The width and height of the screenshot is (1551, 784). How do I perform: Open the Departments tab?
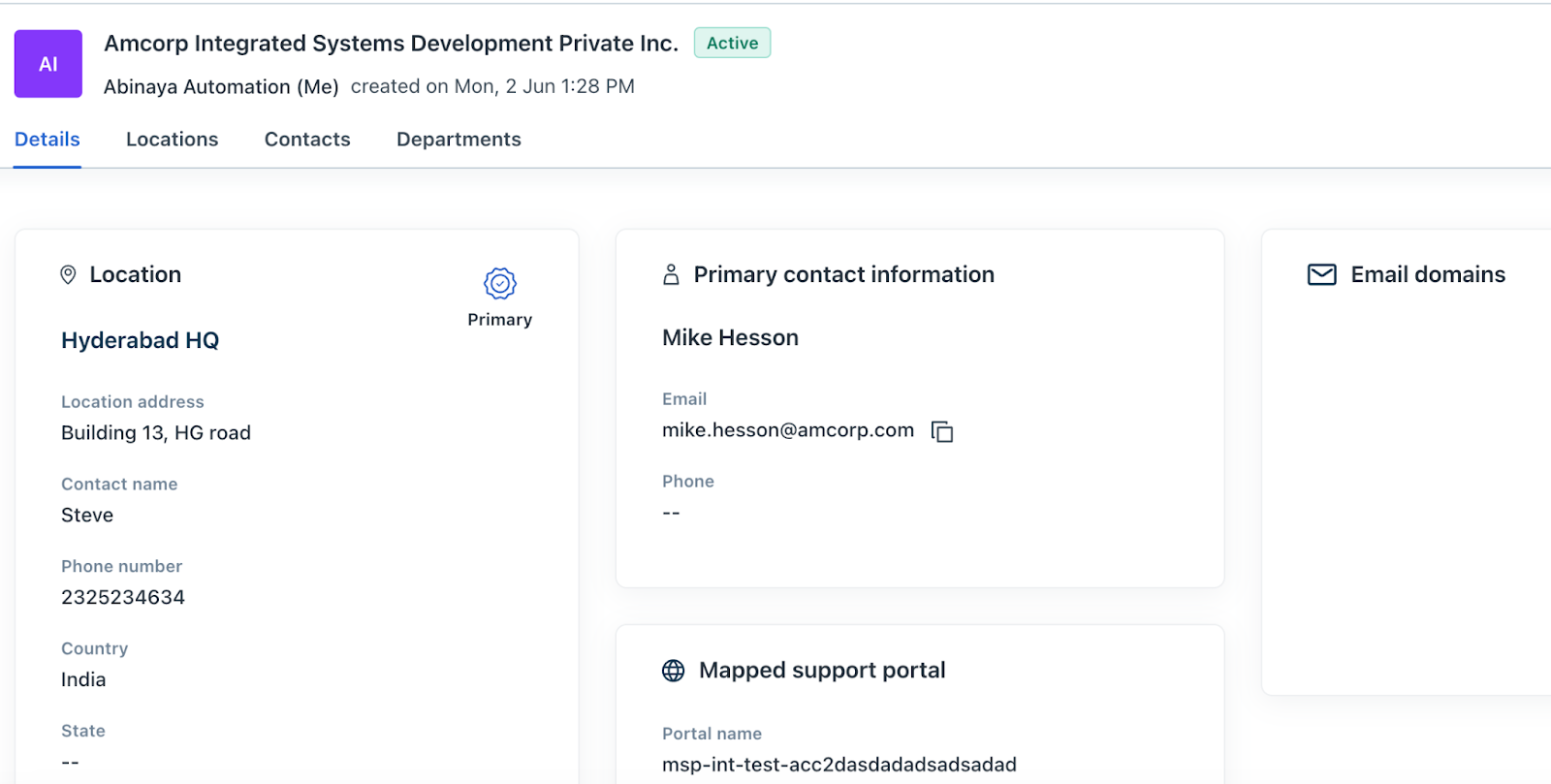pyautogui.click(x=459, y=140)
